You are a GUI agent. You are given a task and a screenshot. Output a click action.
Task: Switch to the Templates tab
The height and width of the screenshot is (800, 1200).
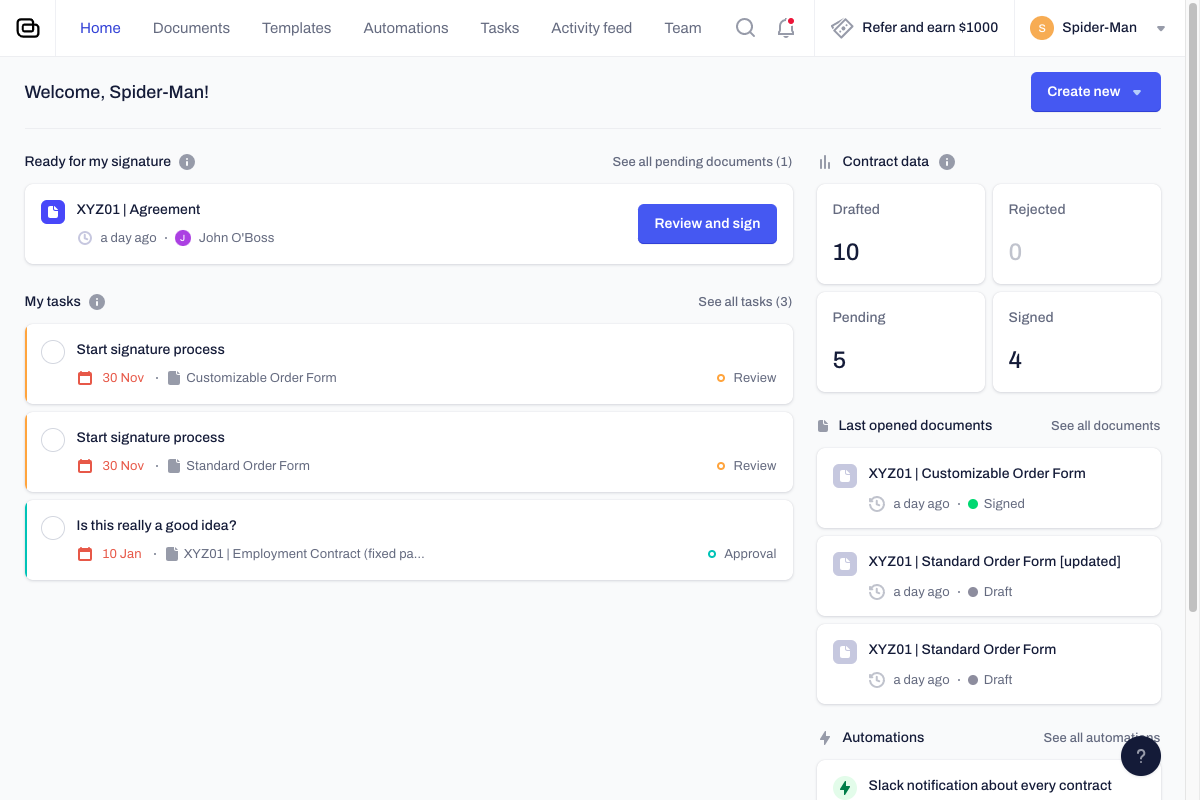pos(296,28)
